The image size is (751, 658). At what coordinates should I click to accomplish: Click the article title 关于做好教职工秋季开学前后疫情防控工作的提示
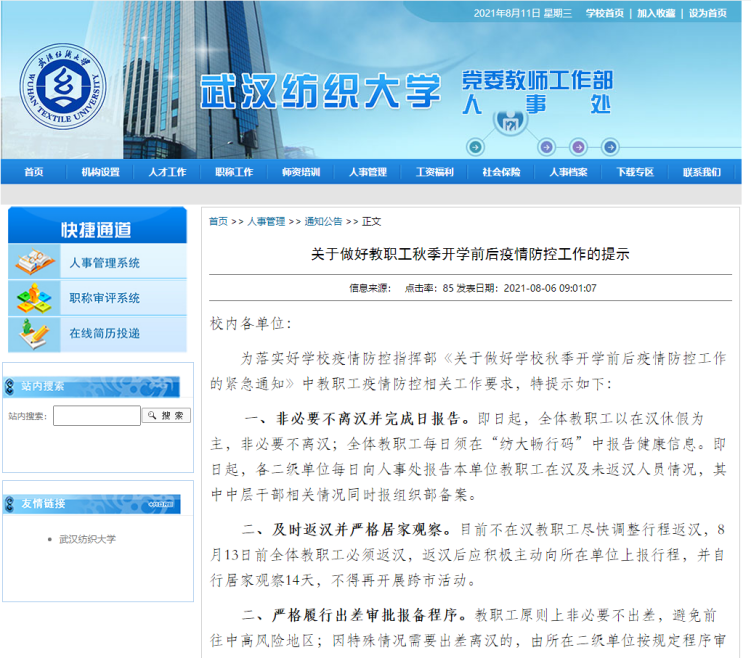[x=470, y=254]
